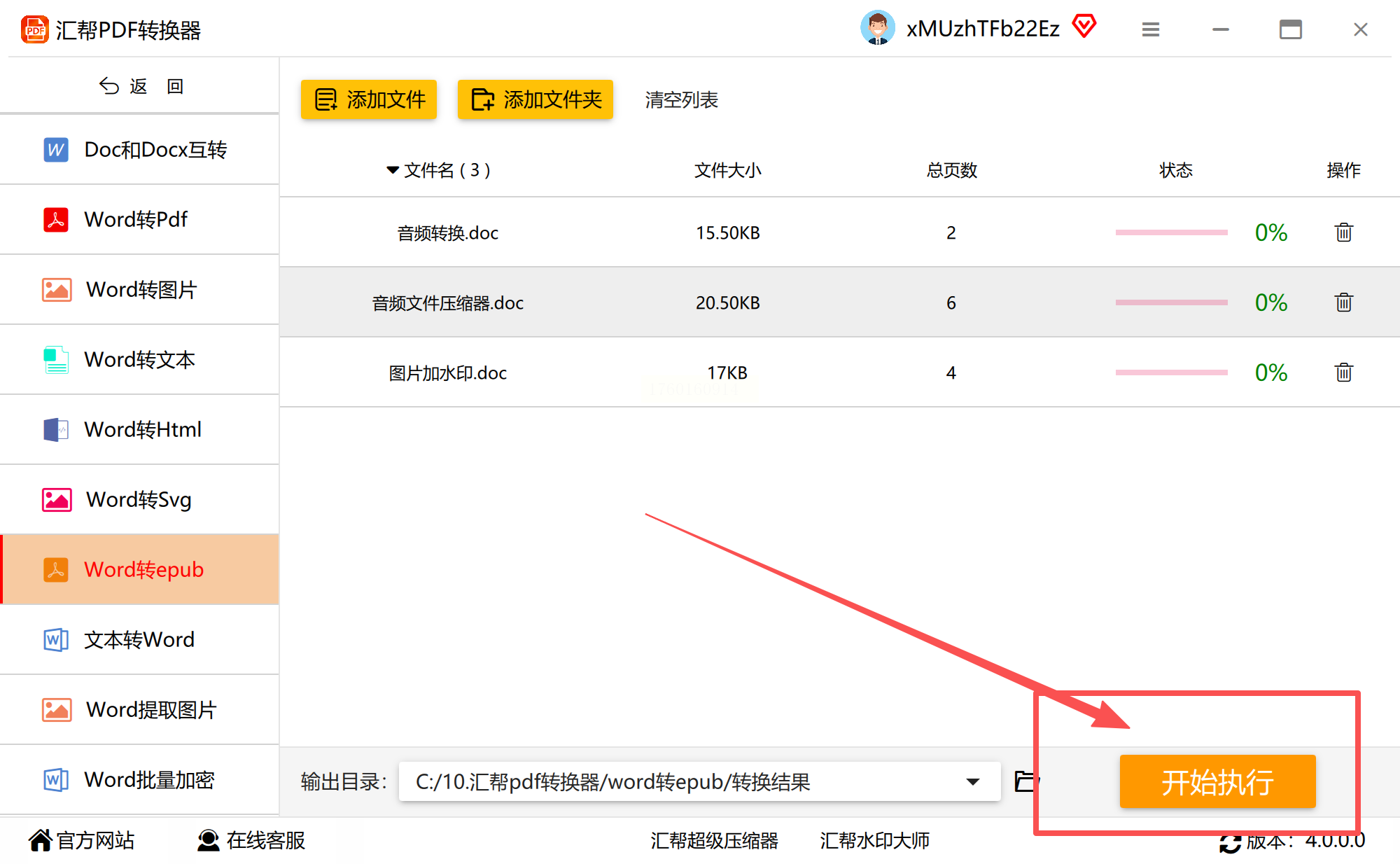Delete 音频转换.doc using its trash icon
The image size is (1400, 864).
pyautogui.click(x=1343, y=232)
